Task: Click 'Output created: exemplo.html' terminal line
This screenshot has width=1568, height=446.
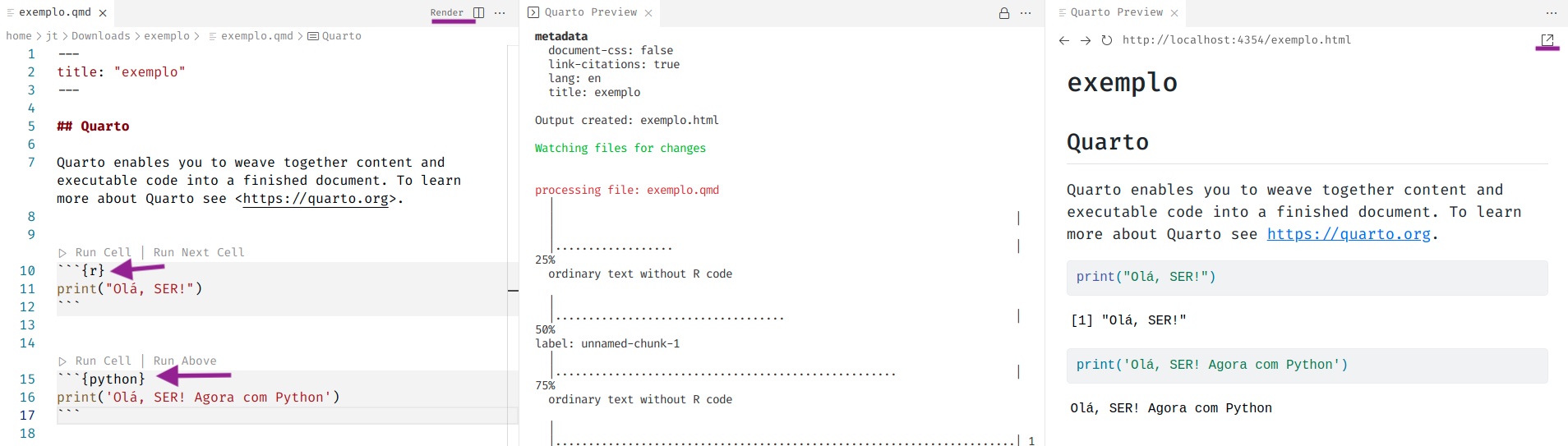Action: coord(627,121)
